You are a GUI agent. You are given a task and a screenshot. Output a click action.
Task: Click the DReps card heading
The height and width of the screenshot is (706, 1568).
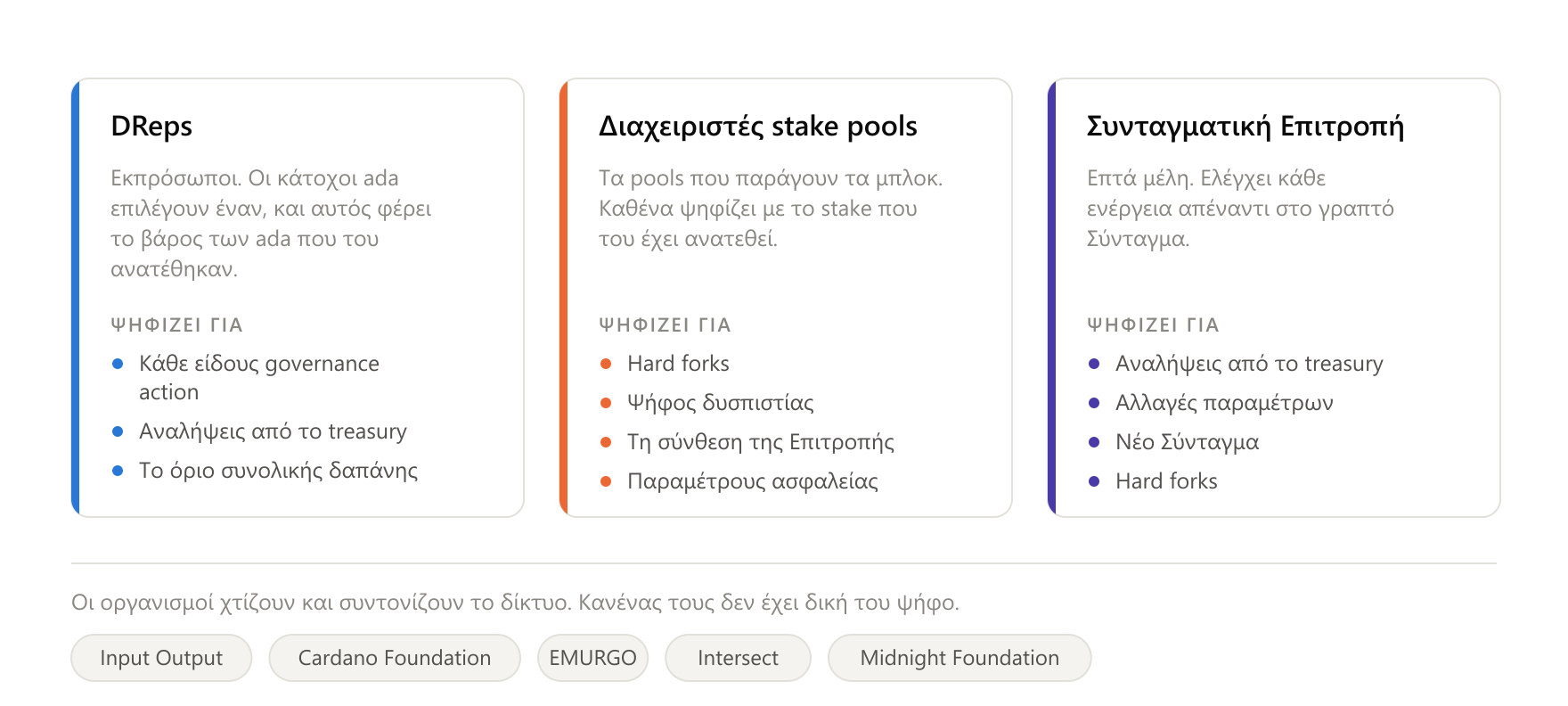151,127
